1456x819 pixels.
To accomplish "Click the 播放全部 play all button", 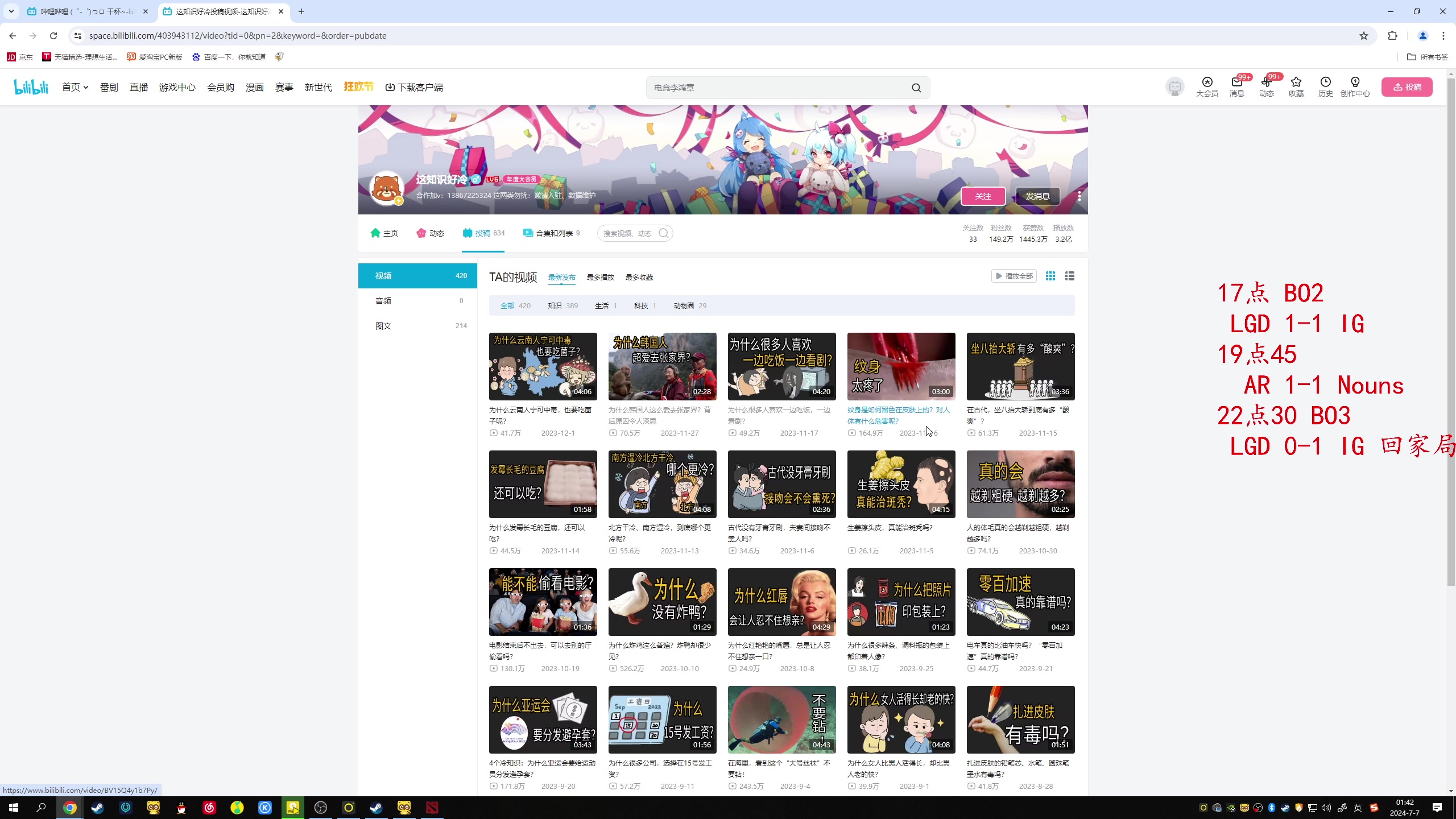I will tap(1014, 276).
